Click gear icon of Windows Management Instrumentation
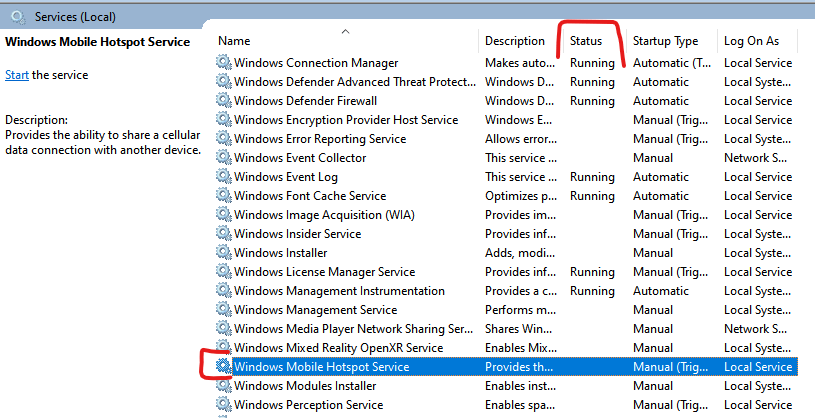The width and height of the screenshot is (815, 418). (x=224, y=290)
